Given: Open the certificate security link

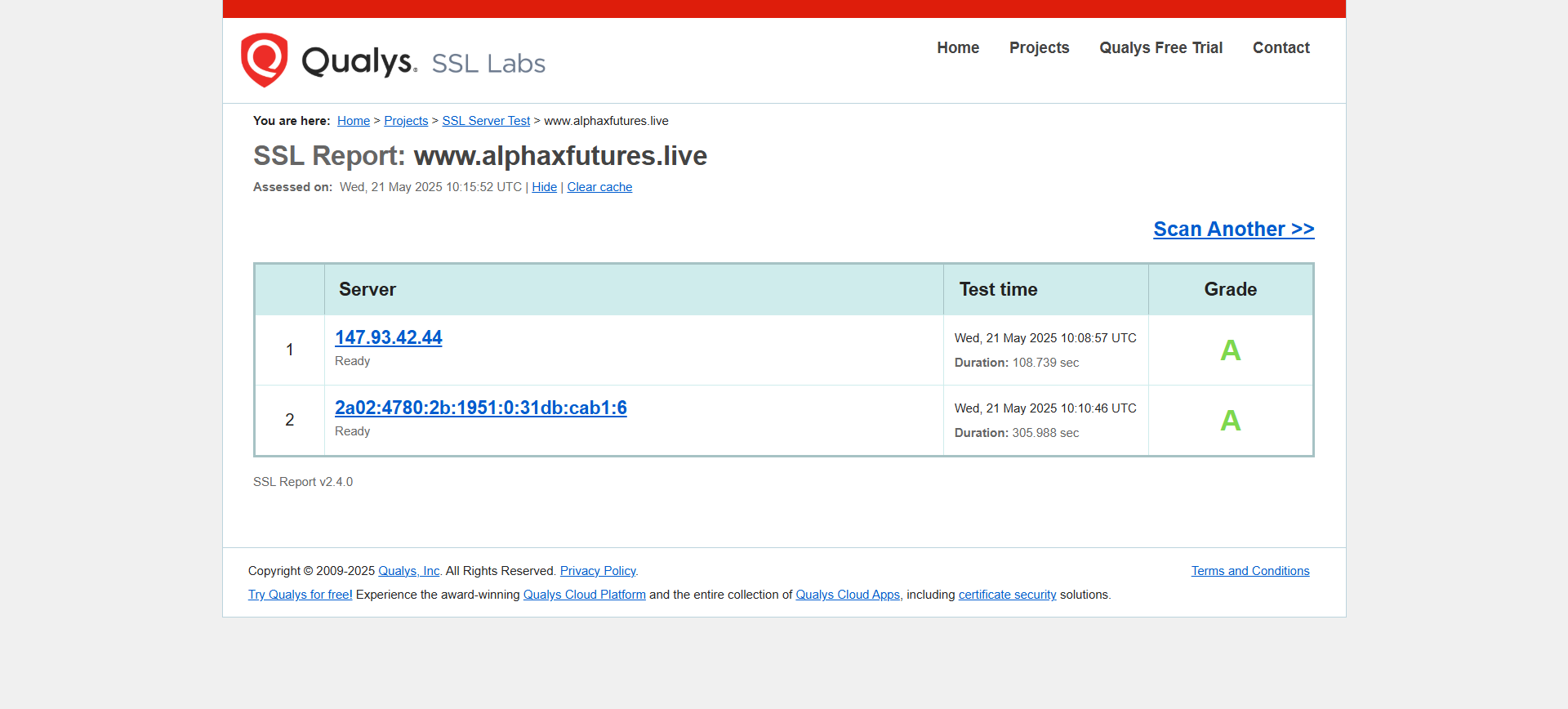Looking at the screenshot, I should pyautogui.click(x=1007, y=595).
